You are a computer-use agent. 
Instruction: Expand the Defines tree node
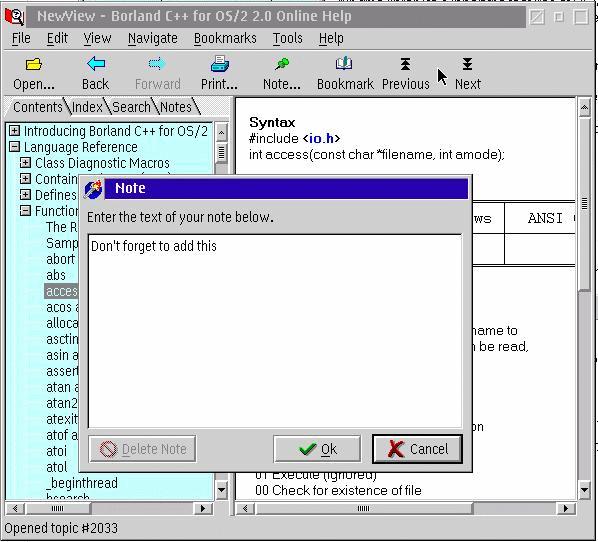[25, 195]
